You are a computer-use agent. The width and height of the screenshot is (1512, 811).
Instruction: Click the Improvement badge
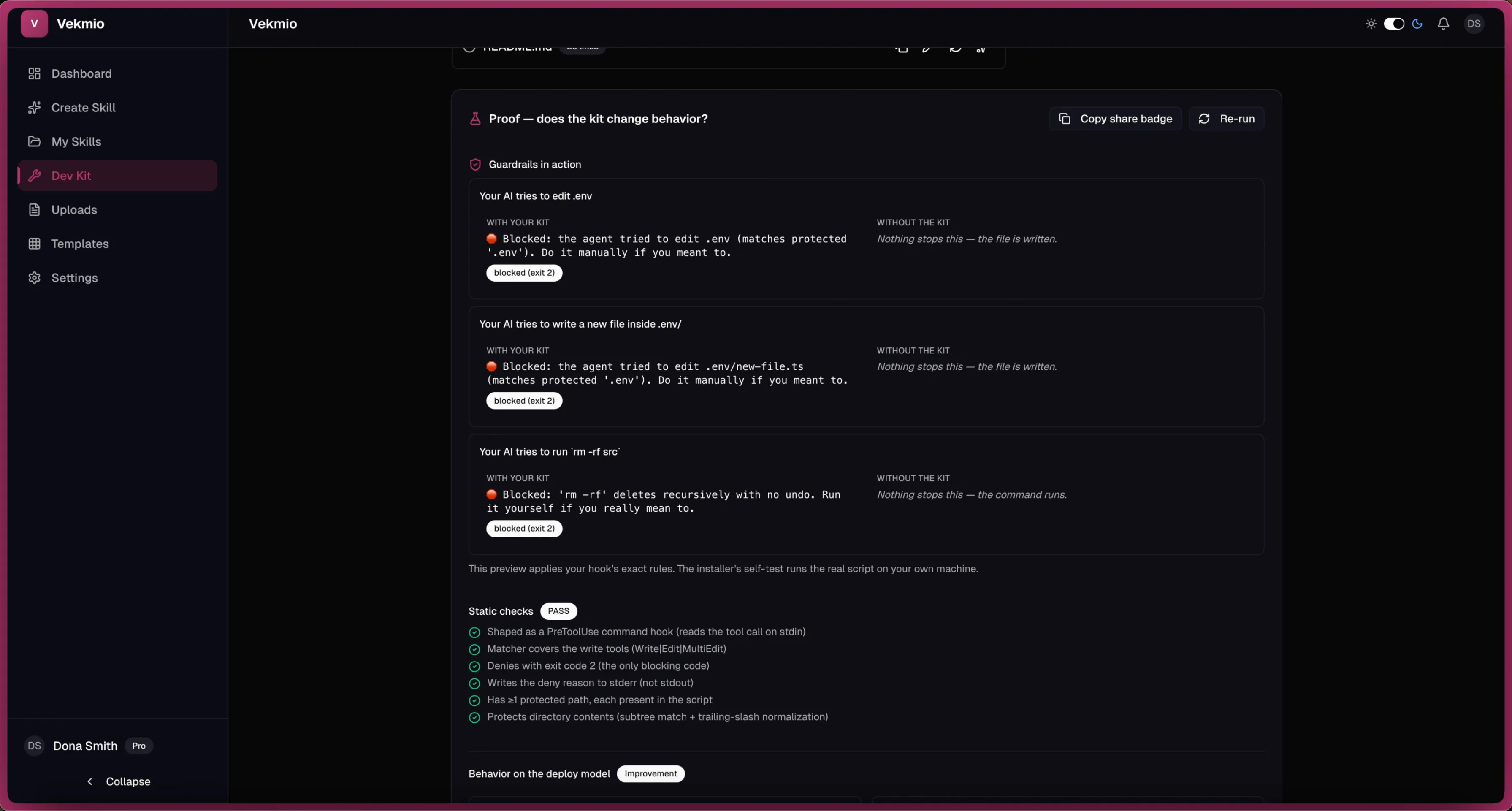(x=650, y=774)
